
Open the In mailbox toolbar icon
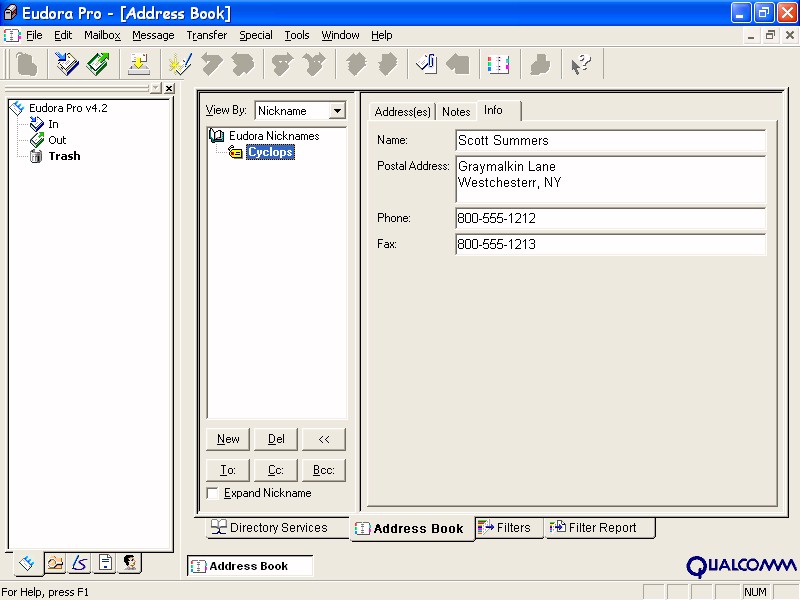66,64
